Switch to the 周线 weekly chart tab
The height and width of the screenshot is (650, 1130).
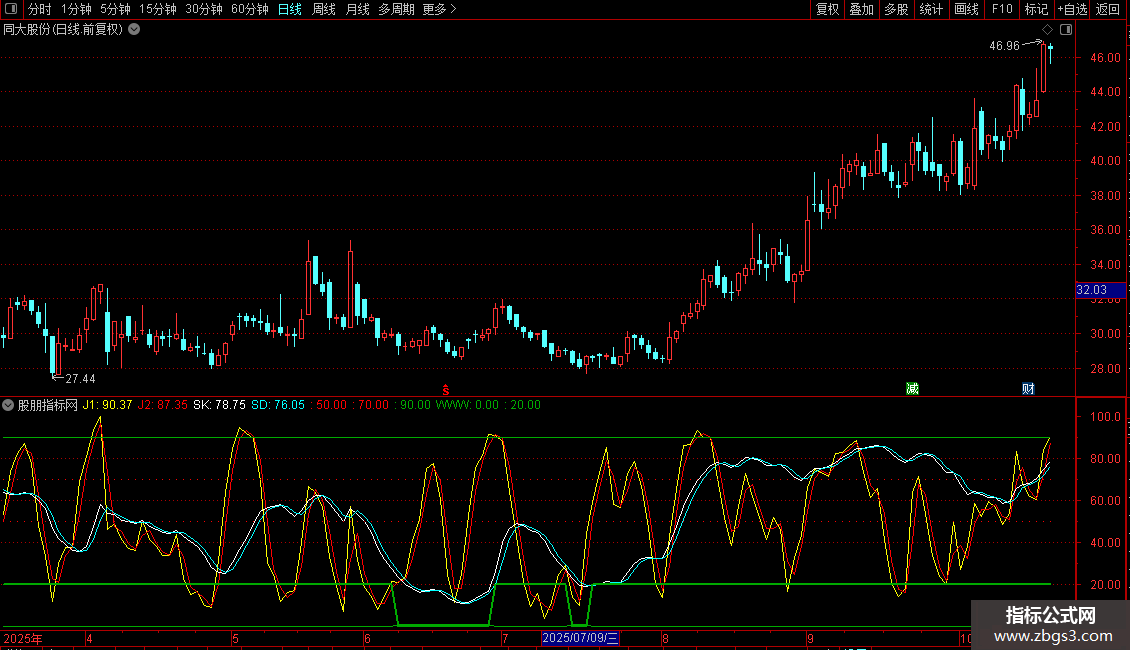[324, 9]
